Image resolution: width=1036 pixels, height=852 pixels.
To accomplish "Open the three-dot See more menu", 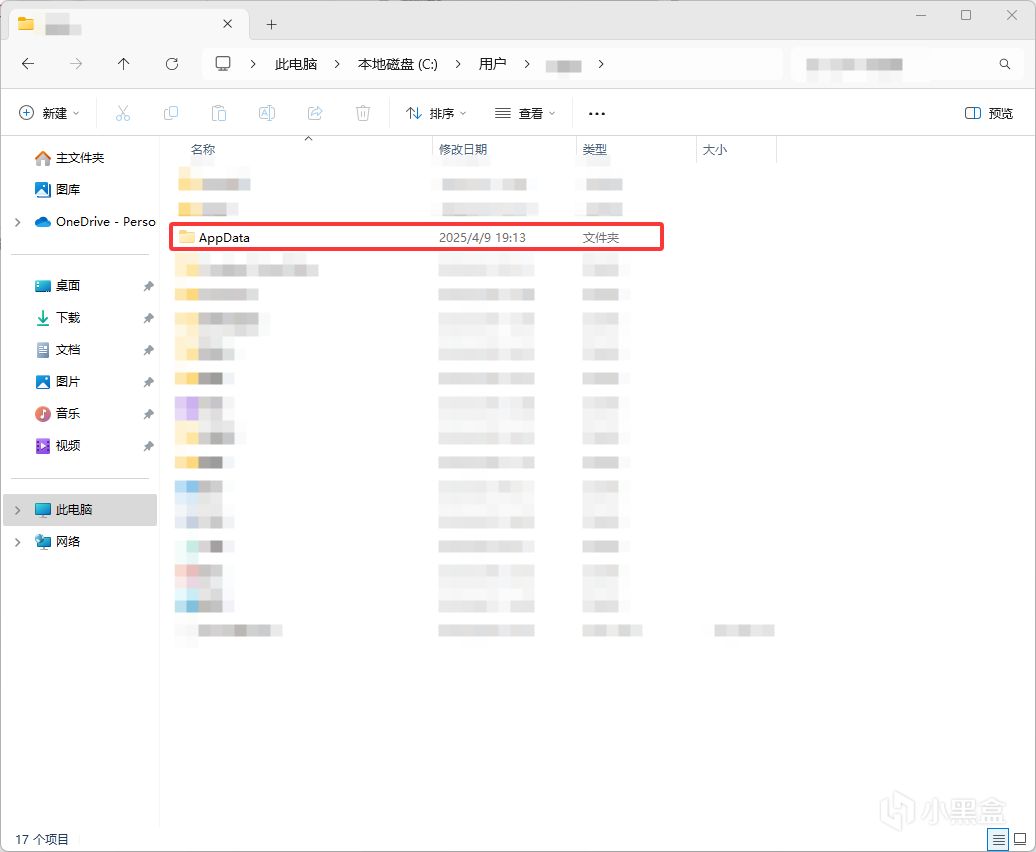I will tap(597, 114).
